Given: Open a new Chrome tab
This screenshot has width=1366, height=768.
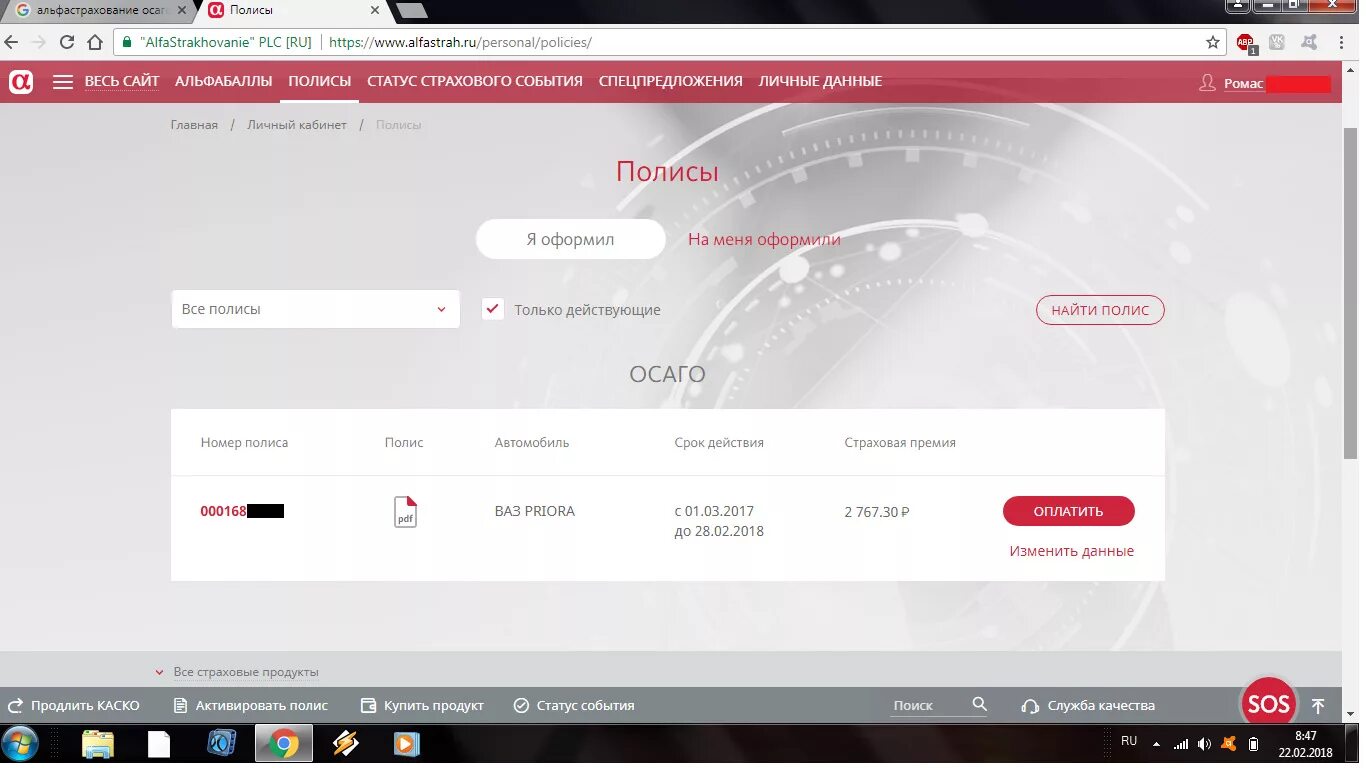Looking at the screenshot, I should (x=412, y=11).
